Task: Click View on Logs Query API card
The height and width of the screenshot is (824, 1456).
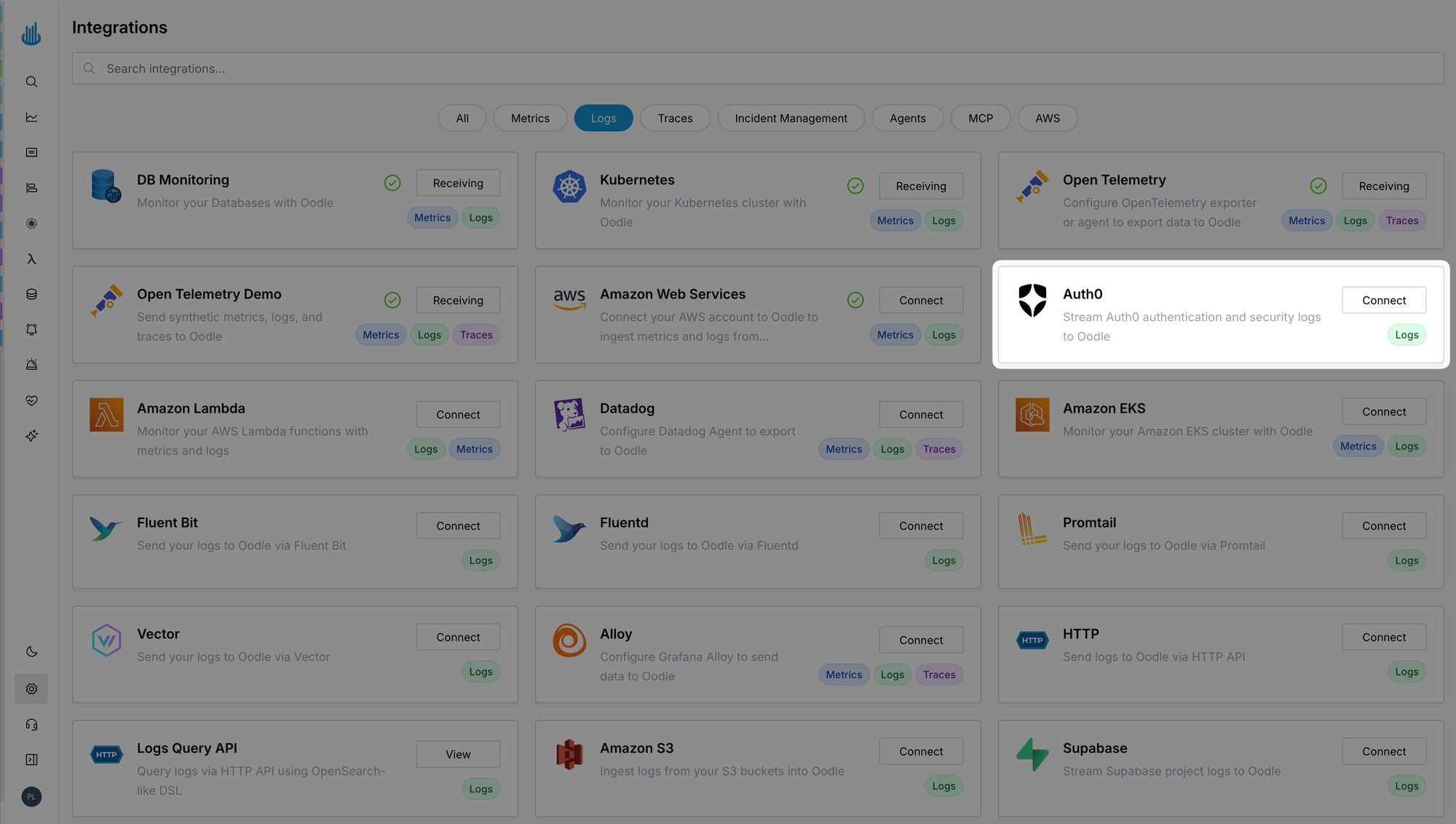Action: click(x=458, y=754)
